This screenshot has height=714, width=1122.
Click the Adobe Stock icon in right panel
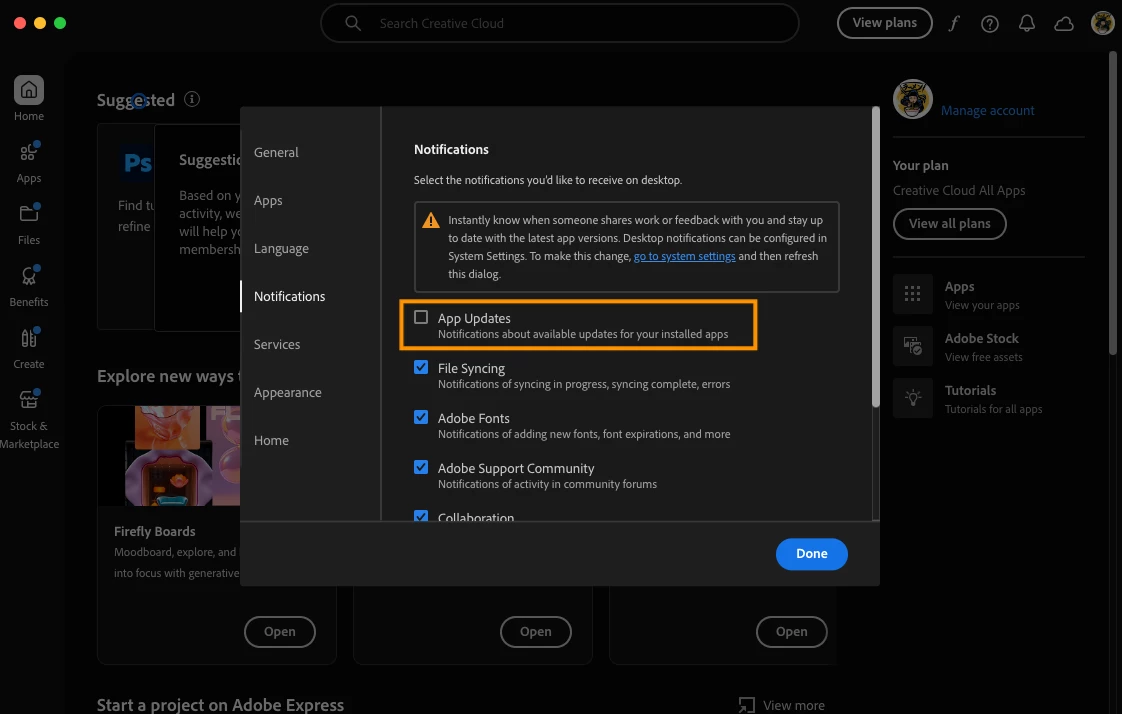coord(912,346)
